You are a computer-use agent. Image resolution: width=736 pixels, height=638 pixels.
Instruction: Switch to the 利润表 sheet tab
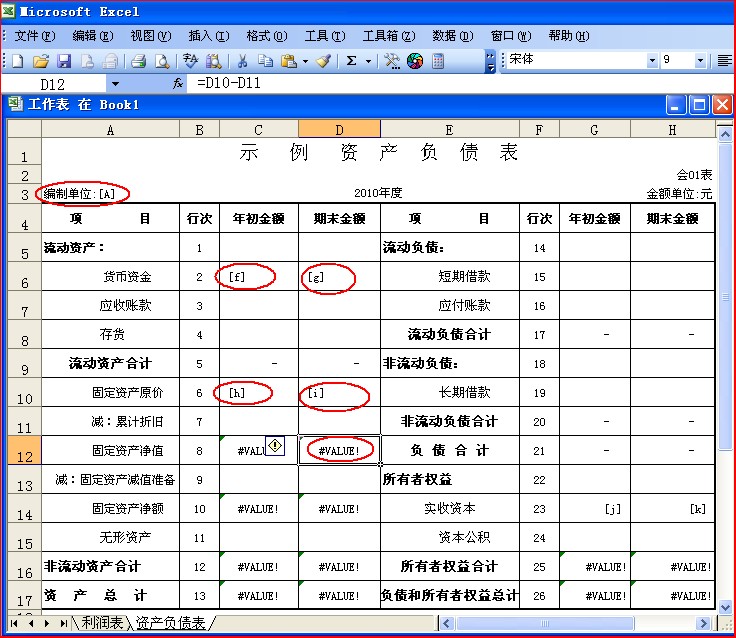coord(102,623)
